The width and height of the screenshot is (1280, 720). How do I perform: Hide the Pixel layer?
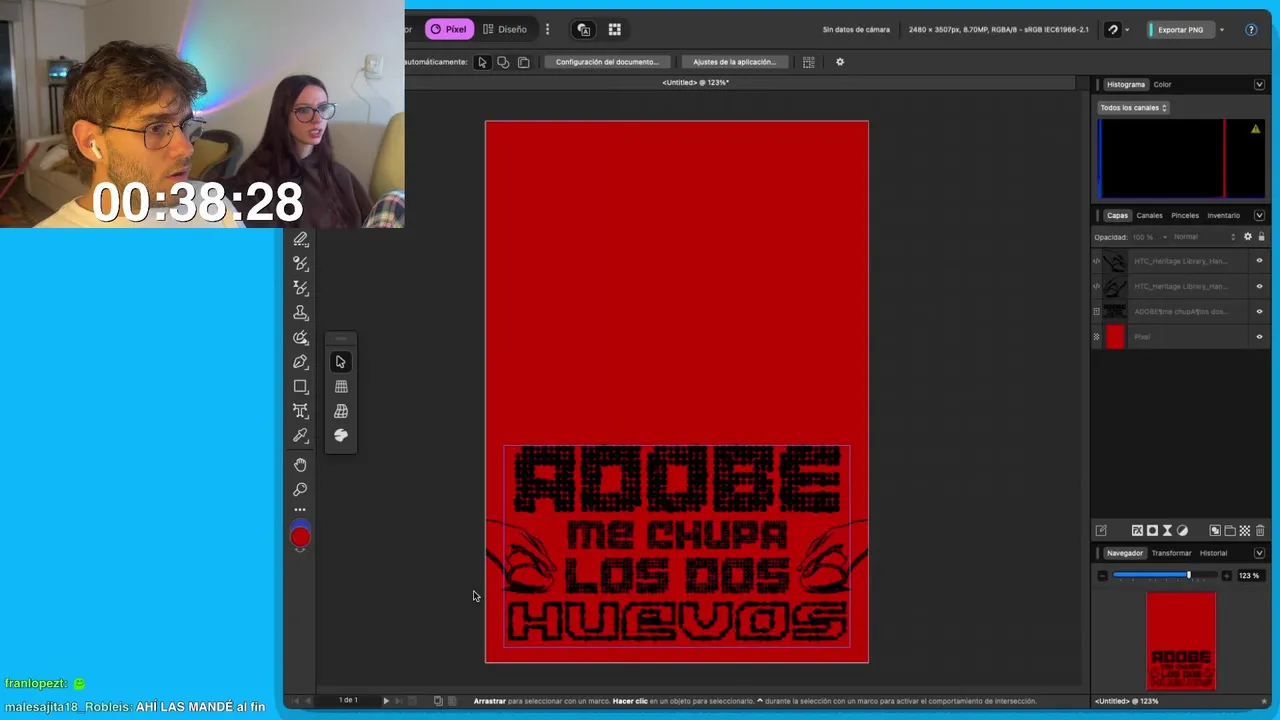(x=1259, y=337)
